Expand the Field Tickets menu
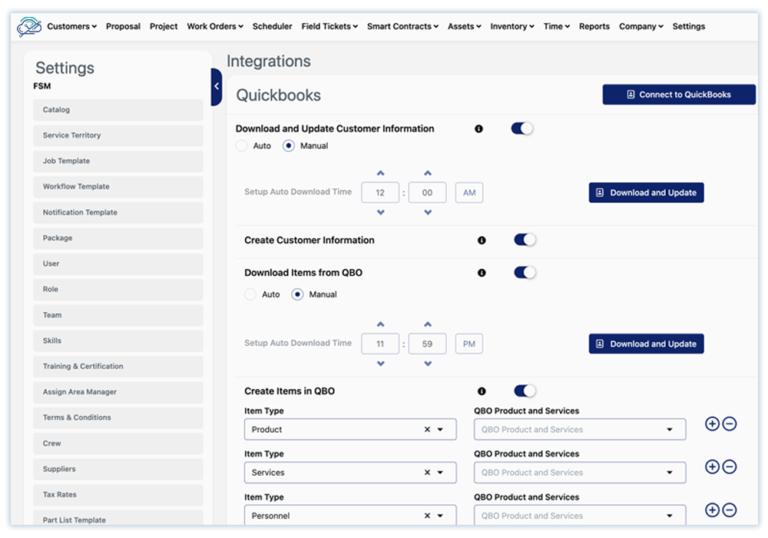This screenshot has width=768, height=538. 330,26
